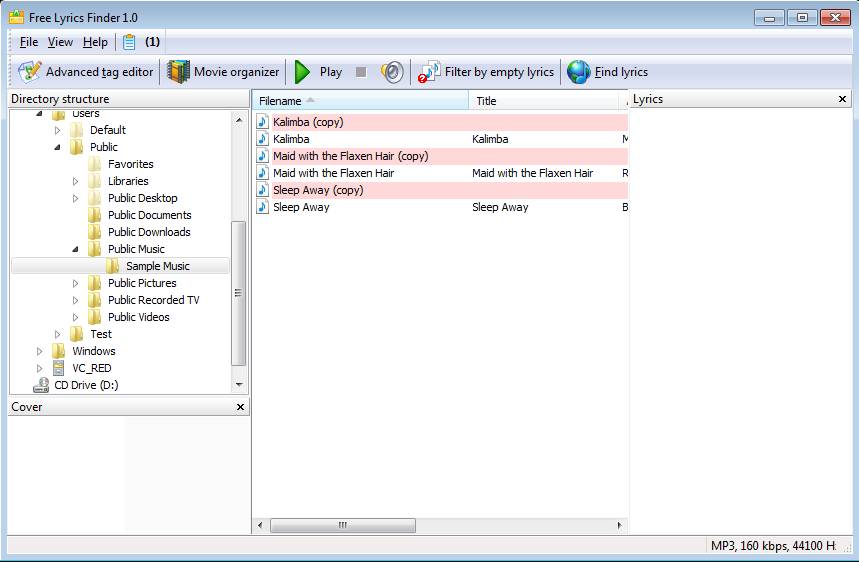Open the View menu
The image size is (859, 562).
[60, 42]
